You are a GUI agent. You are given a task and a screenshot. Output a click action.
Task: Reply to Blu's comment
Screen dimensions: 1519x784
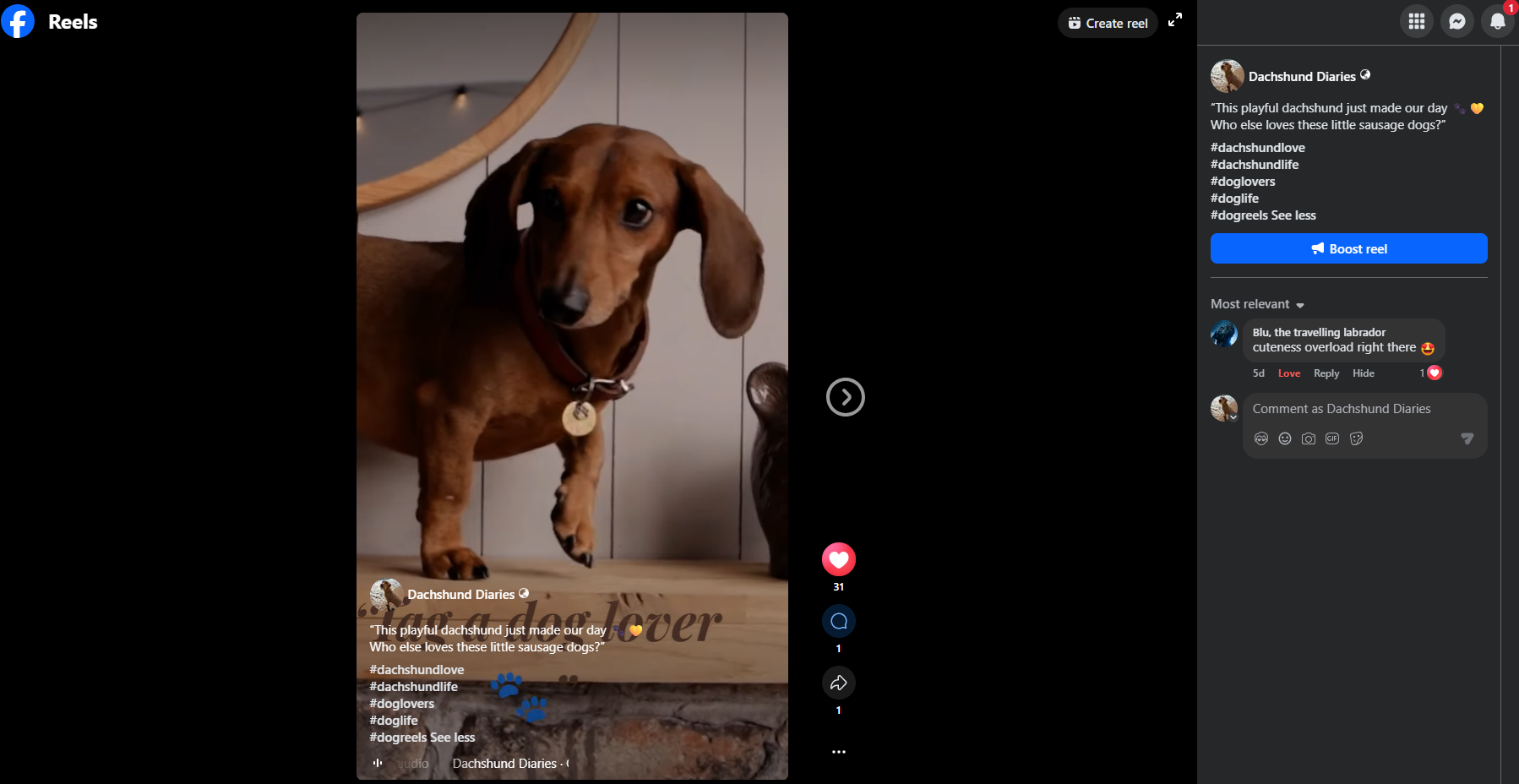point(1326,373)
